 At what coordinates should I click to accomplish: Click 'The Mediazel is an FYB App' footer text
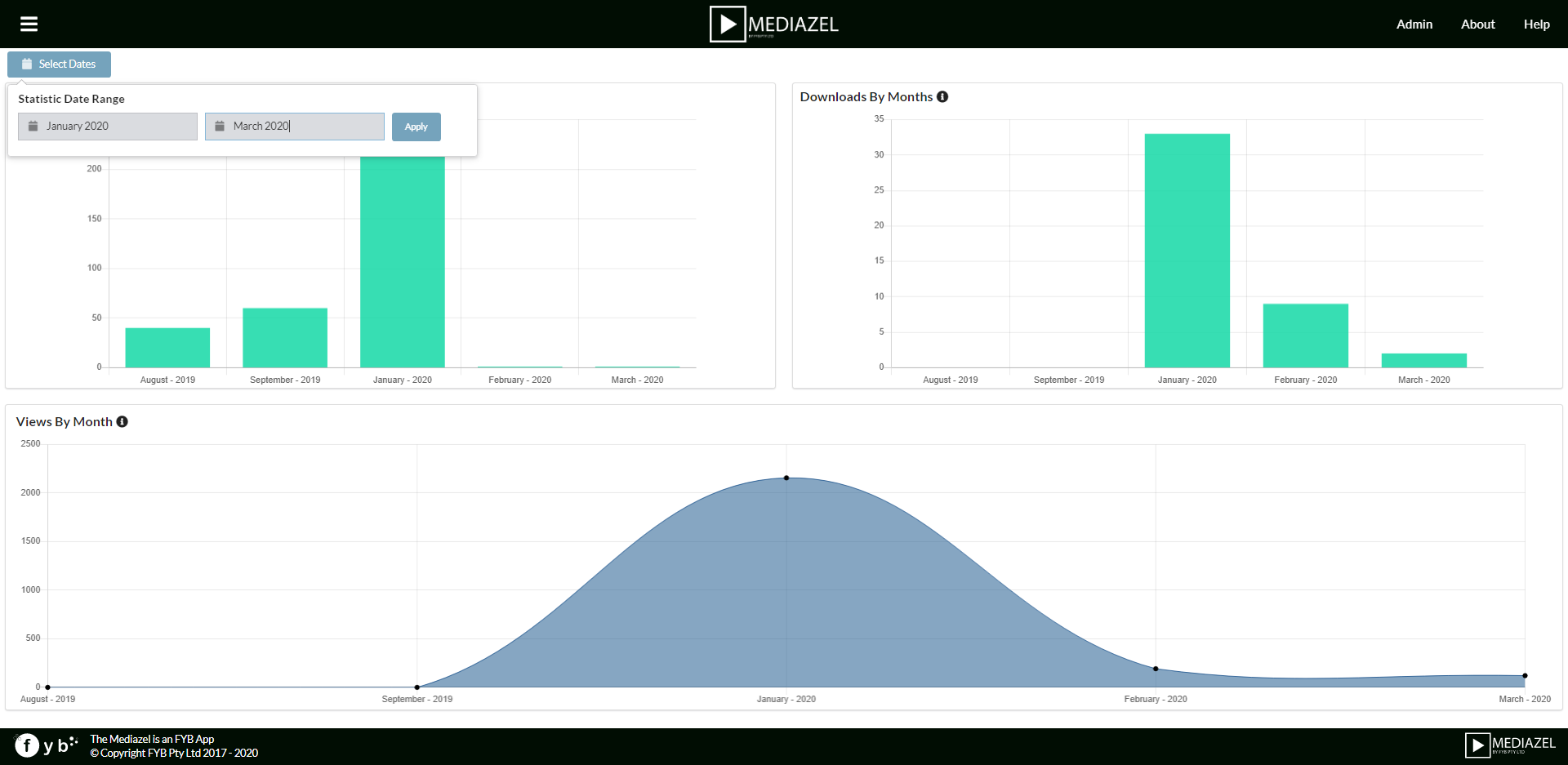152,739
